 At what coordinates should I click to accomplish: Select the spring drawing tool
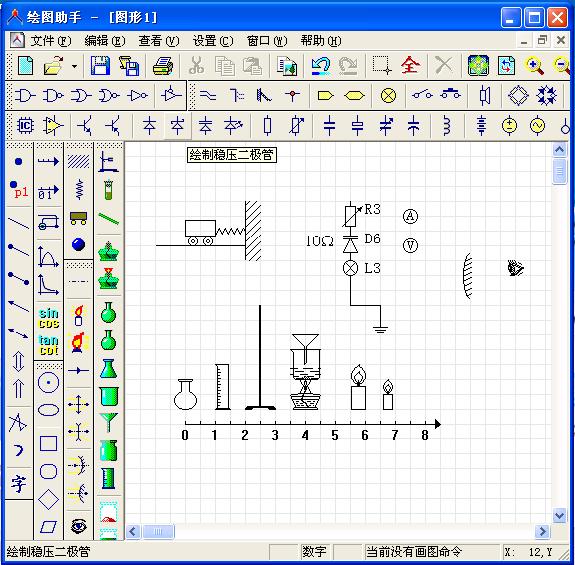[78, 190]
